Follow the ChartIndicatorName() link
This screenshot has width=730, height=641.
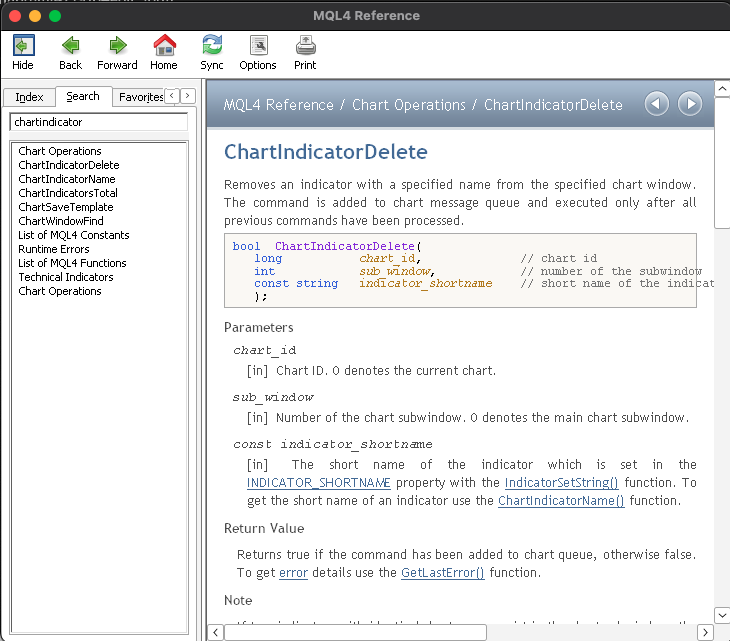[x=561, y=501]
